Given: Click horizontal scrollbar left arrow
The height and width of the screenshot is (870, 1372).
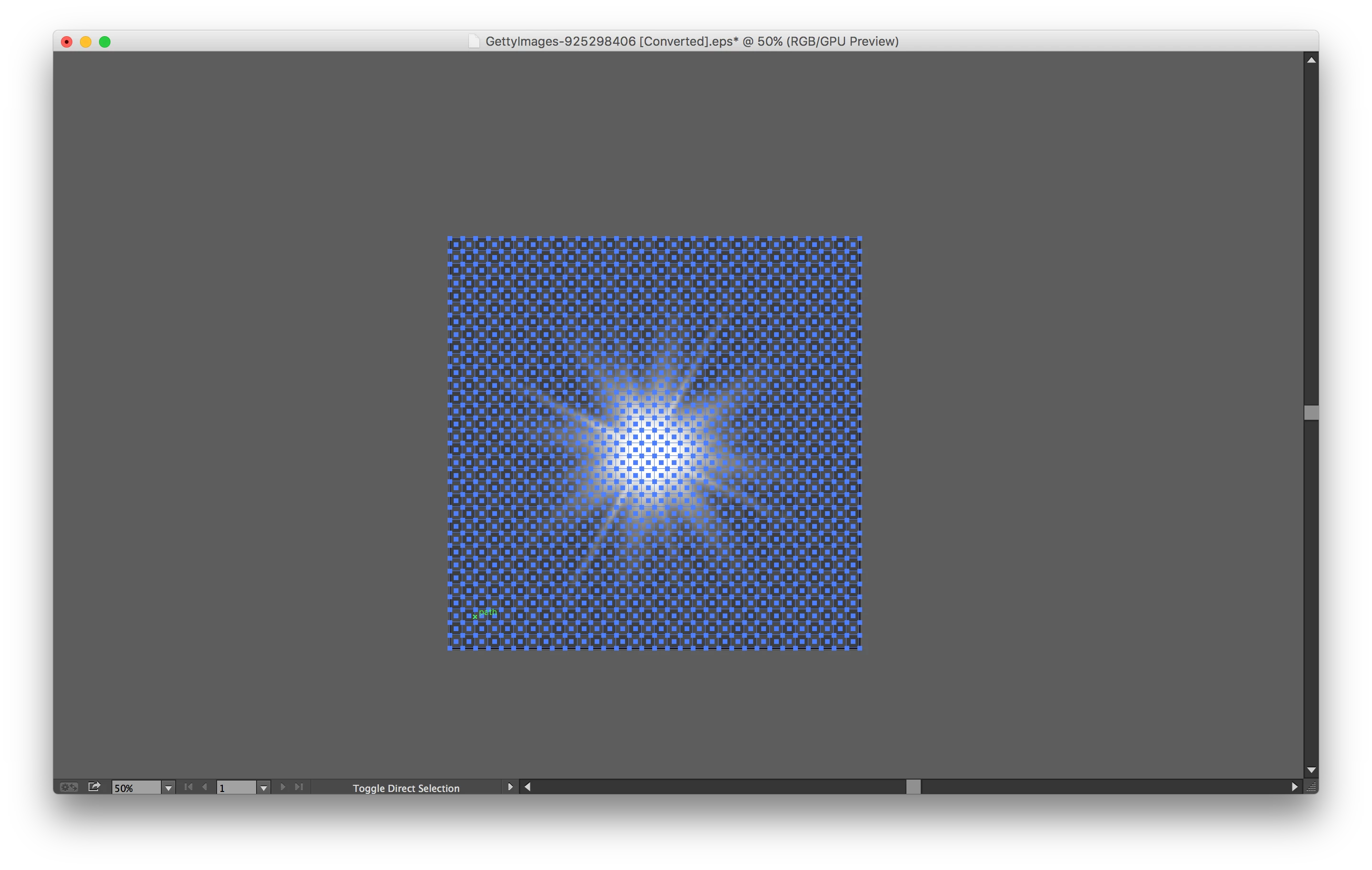Looking at the screenshot, I should point(527,787).
